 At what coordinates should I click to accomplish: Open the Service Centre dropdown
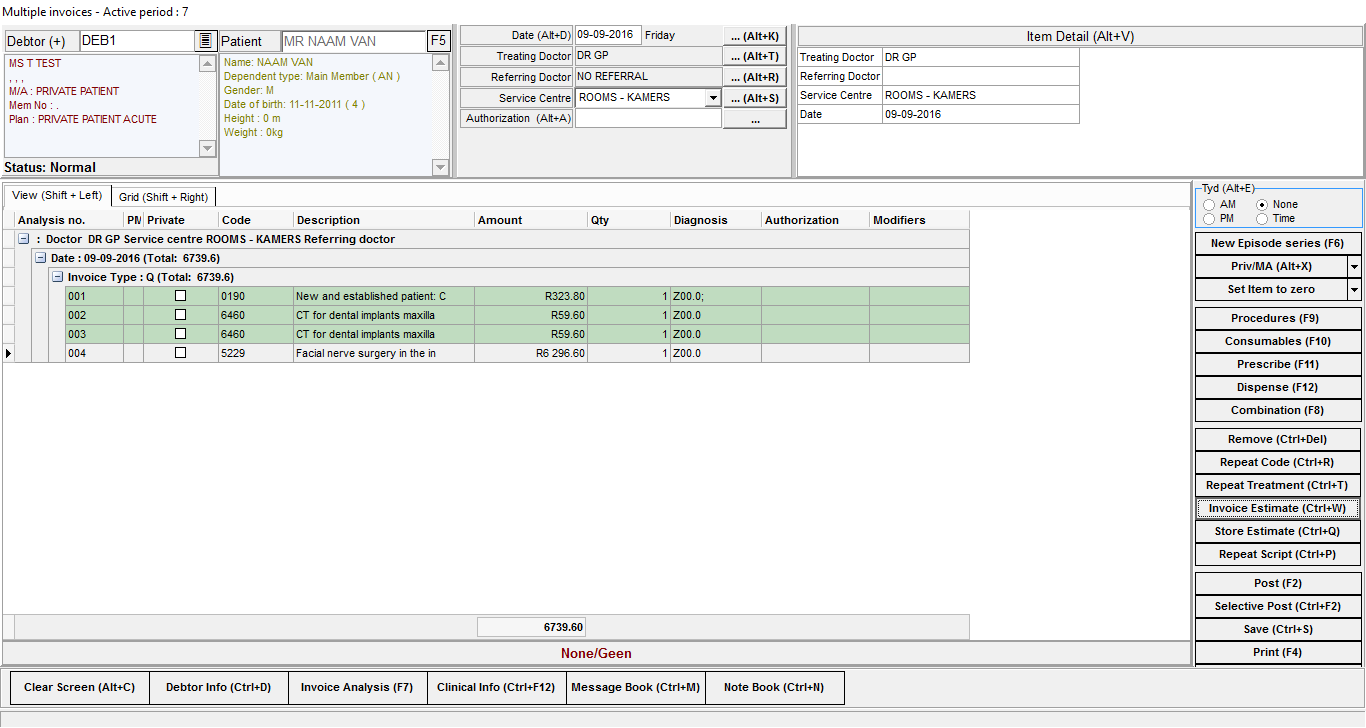[x=712, y=98]
